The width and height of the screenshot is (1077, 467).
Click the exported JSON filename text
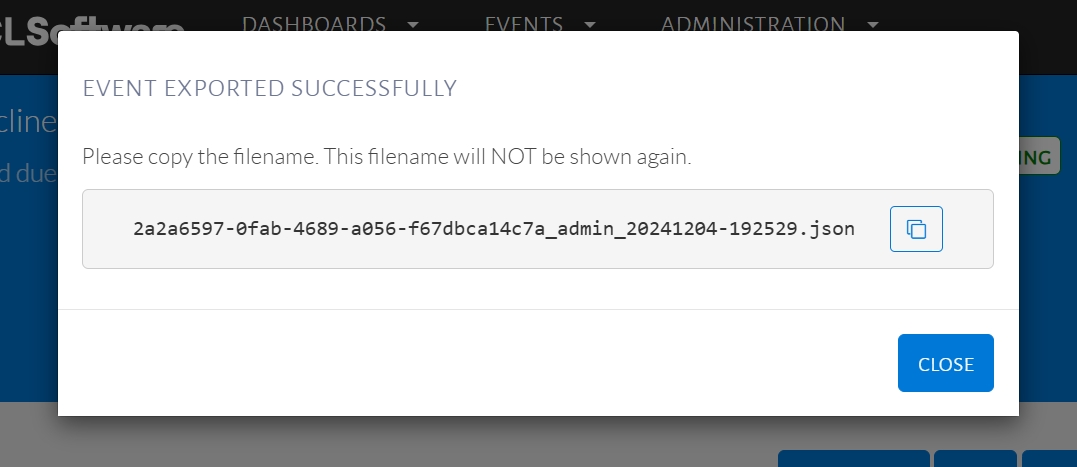494,229
